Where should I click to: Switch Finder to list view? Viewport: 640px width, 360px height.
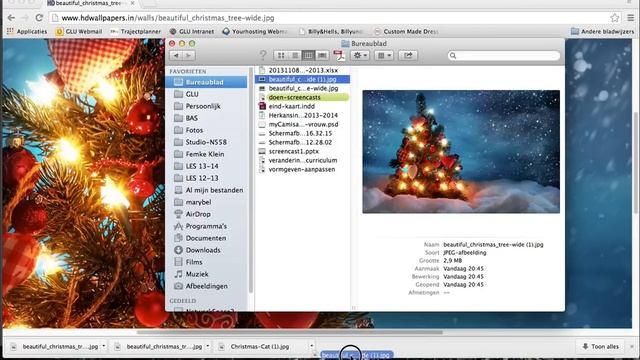(295, 56)
